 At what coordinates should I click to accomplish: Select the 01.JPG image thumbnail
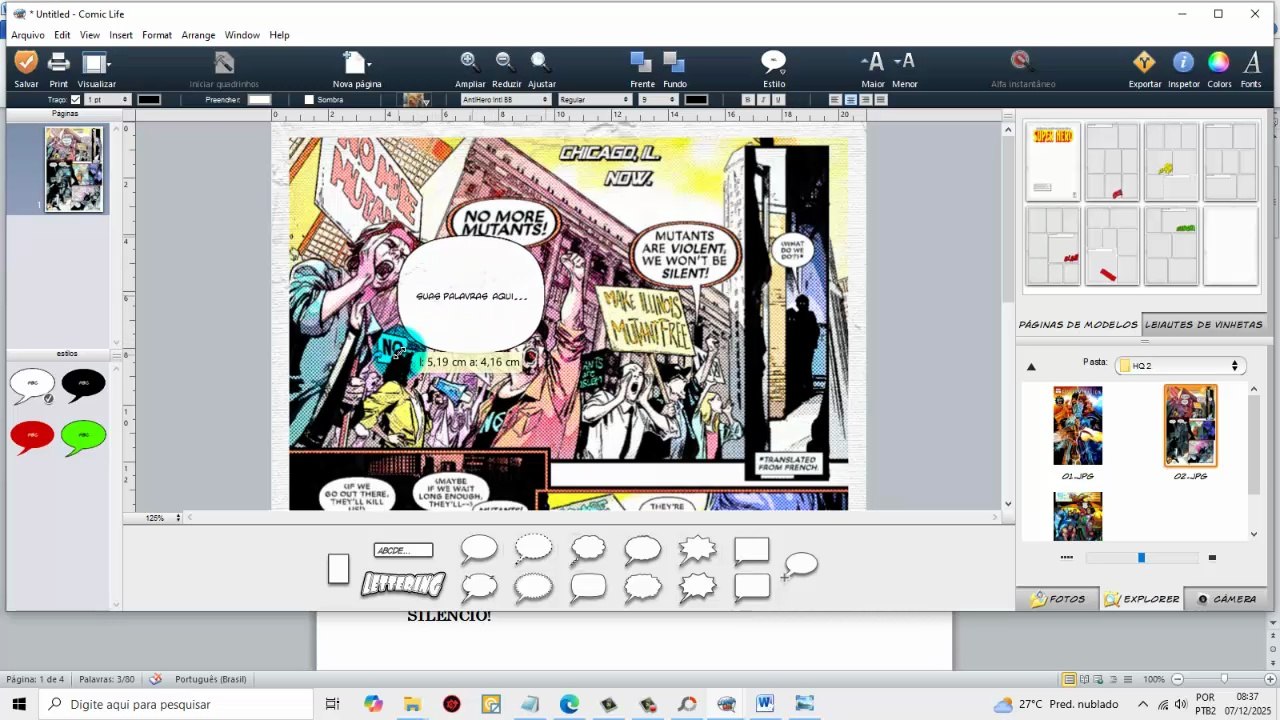point(1078,426)
